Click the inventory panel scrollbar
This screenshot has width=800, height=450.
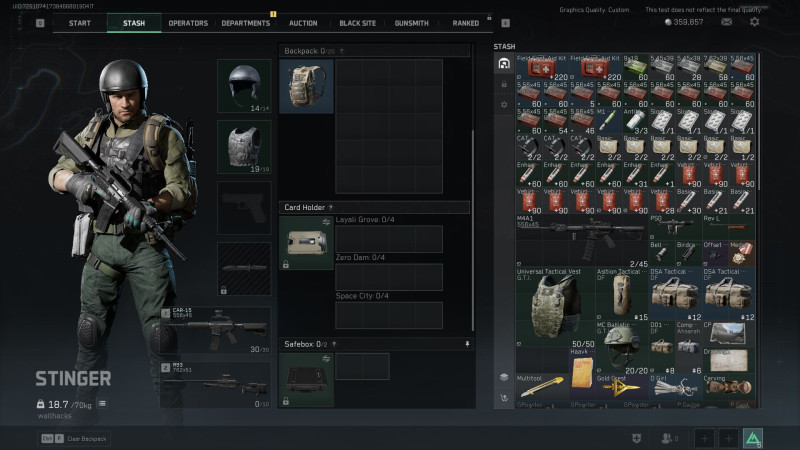pyautogui.click(x=473, y=230)
